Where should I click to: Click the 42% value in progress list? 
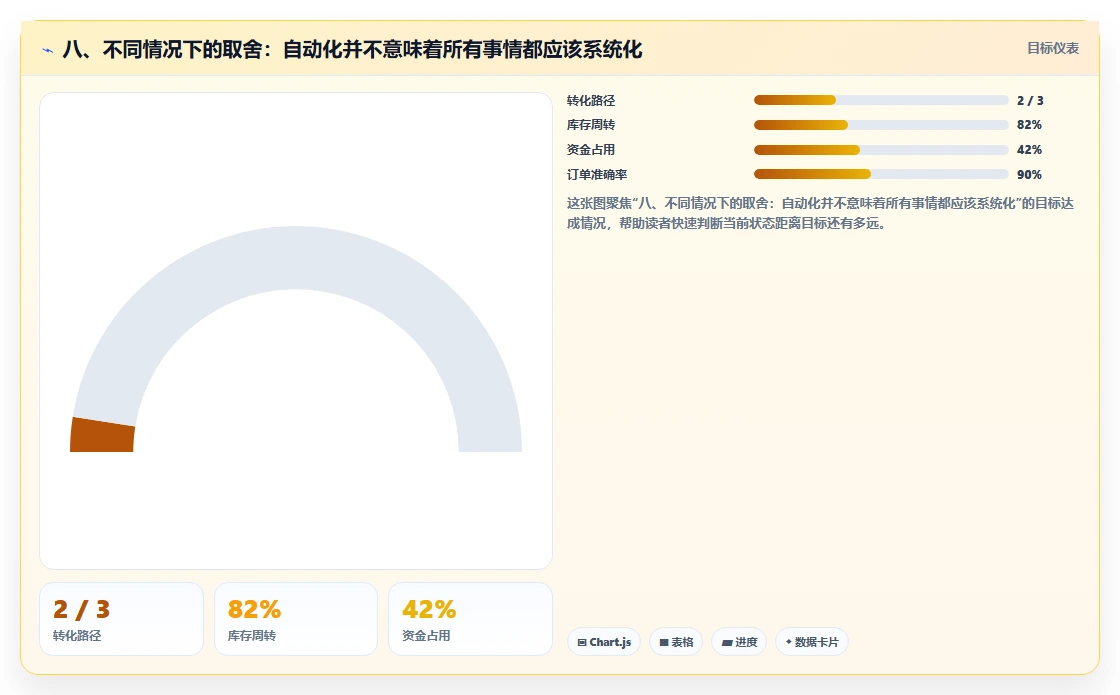pos(1029,150)
